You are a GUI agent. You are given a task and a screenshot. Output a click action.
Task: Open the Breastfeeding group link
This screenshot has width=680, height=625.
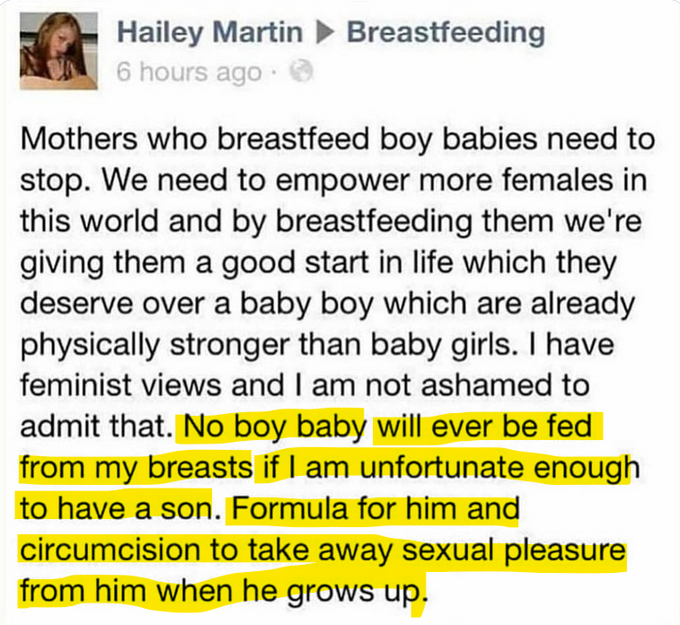click(446, 33)
